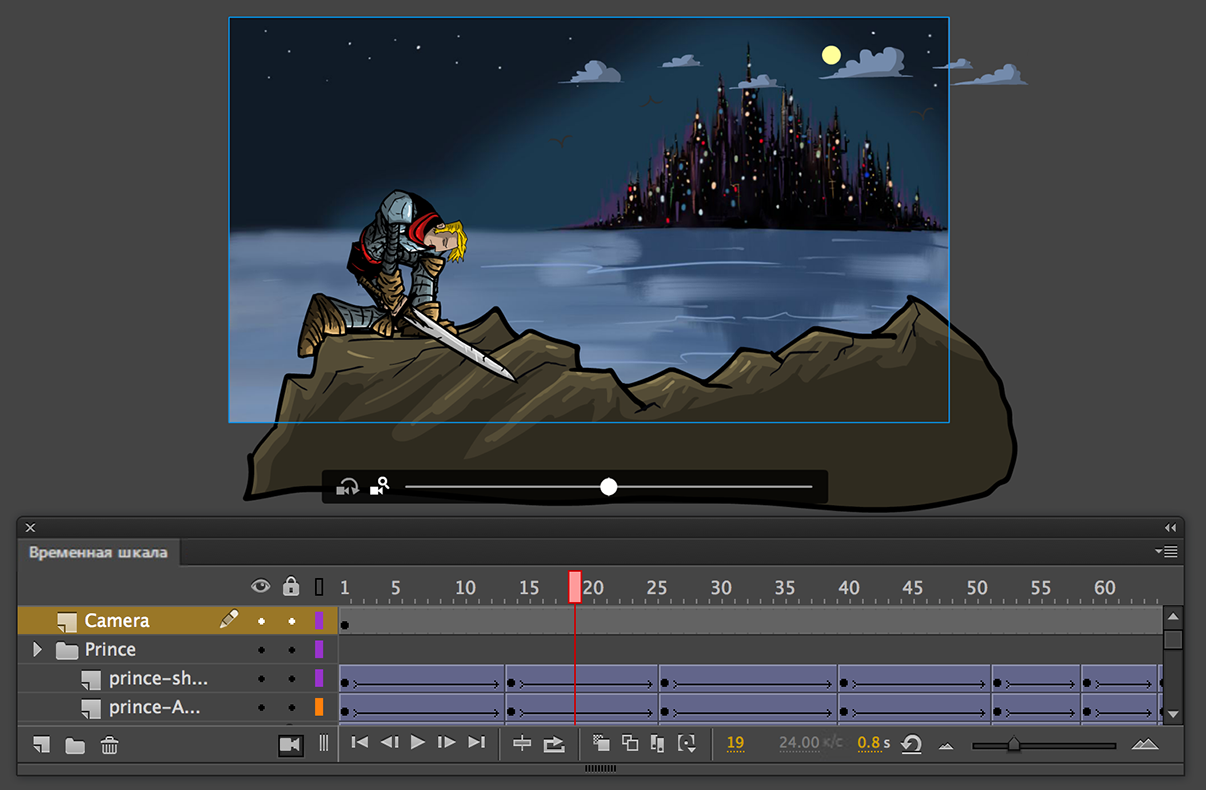Delete the selected layer with trash icon
The height and width of the screenshot is (790, 1206).
coord(110,745)
